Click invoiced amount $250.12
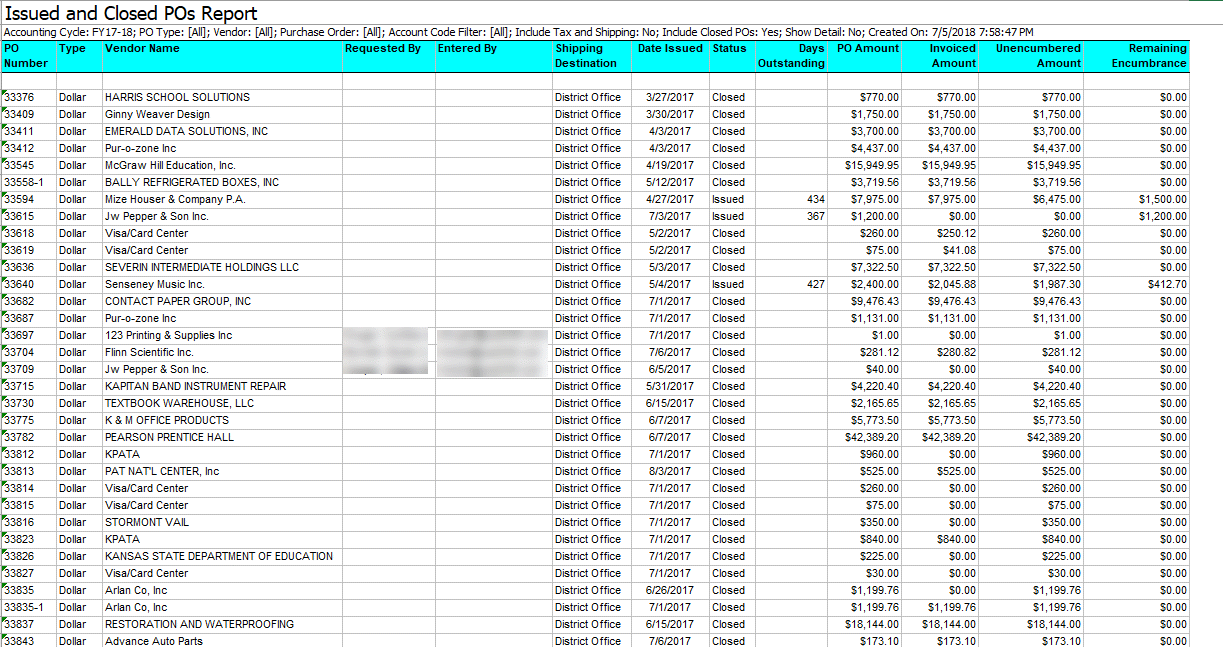 point(956,234)
